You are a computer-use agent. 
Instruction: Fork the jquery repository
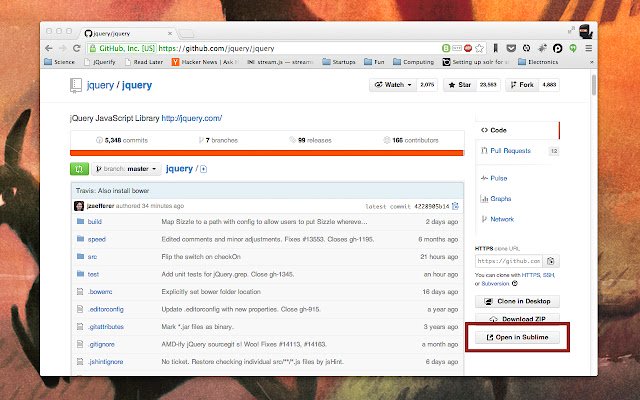[522, 84]
